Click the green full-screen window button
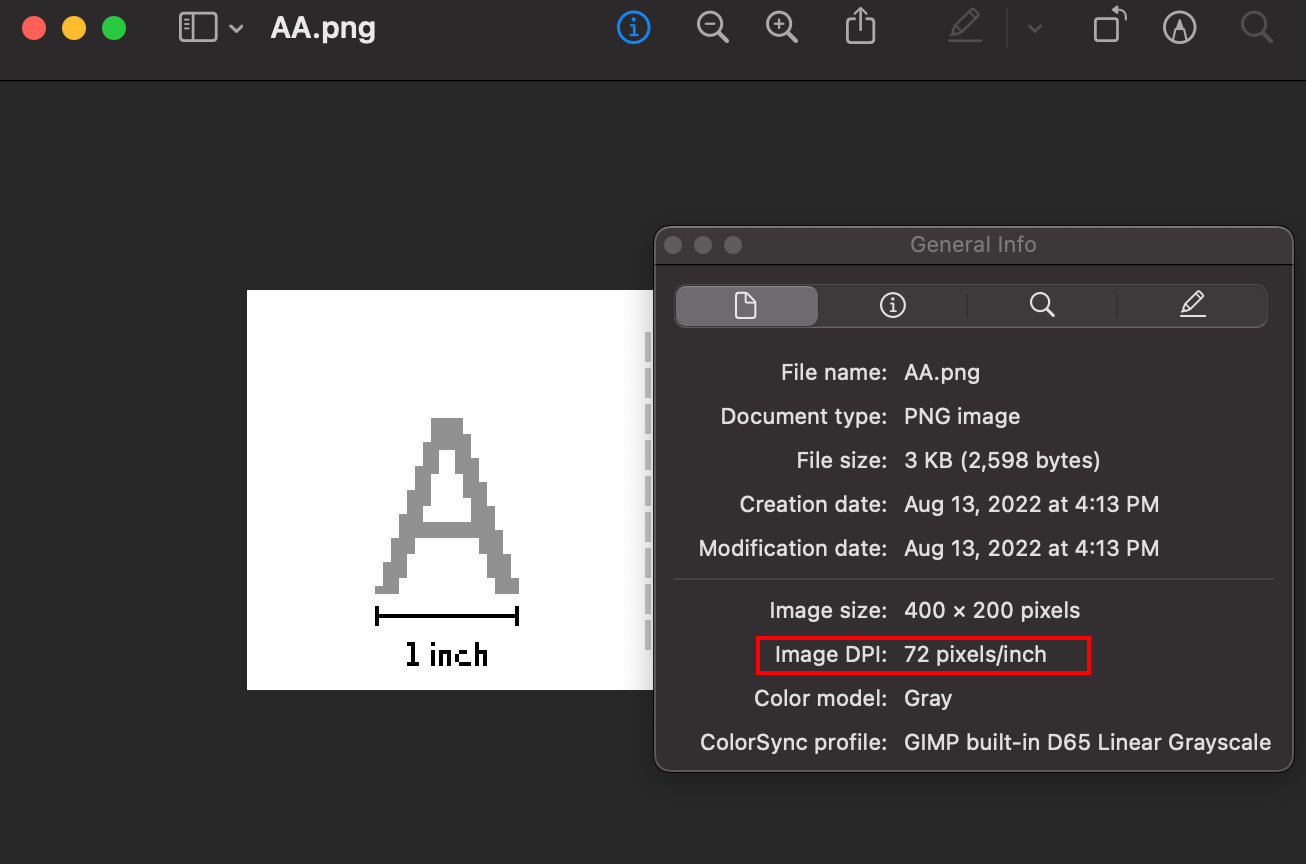The image size is (1306, 864). click(114, 28)
